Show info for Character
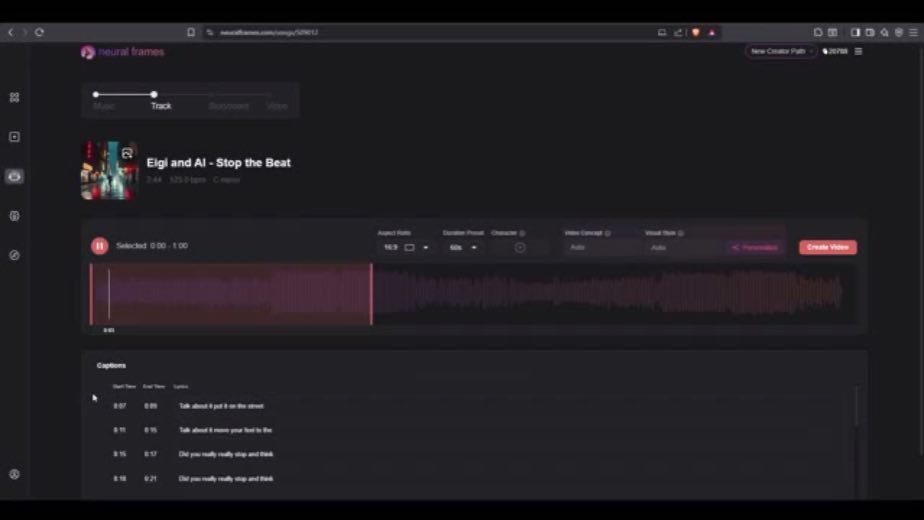This screenshot has width=924, height=520. tap(522, 233)
